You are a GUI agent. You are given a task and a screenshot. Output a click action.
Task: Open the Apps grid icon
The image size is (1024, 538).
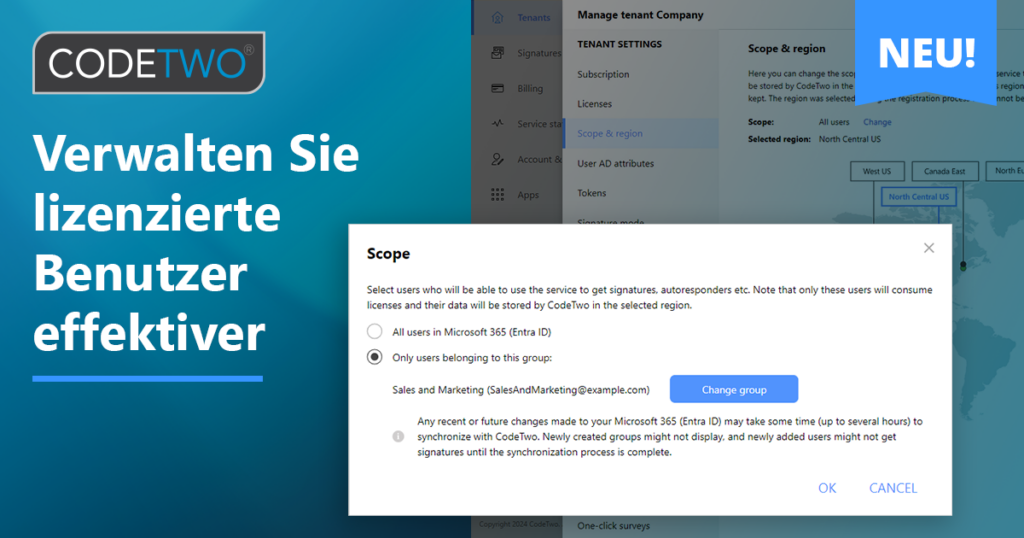(498, 195)
